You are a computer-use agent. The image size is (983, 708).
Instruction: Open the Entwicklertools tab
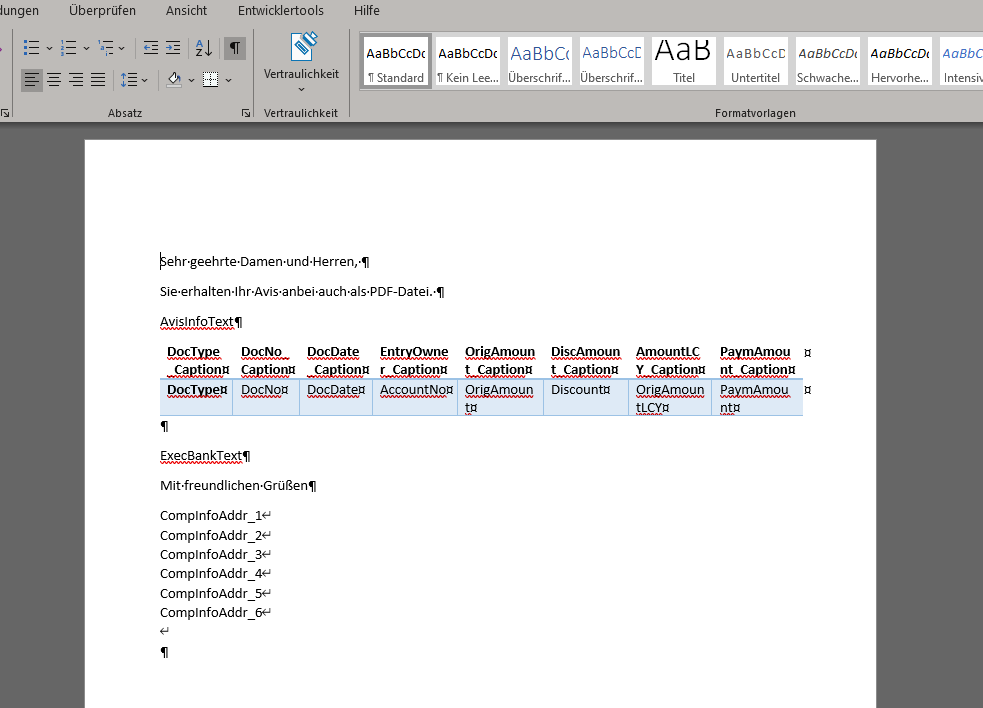(280, 11)
